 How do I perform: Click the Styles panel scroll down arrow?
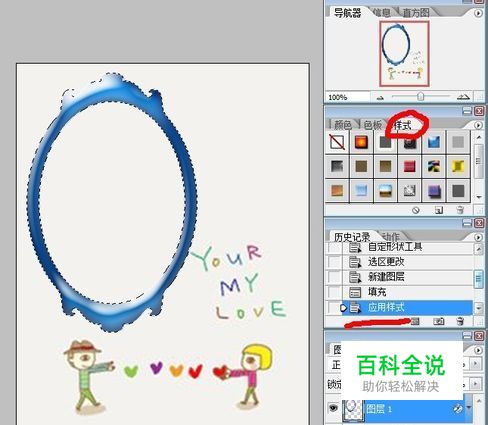479,197
